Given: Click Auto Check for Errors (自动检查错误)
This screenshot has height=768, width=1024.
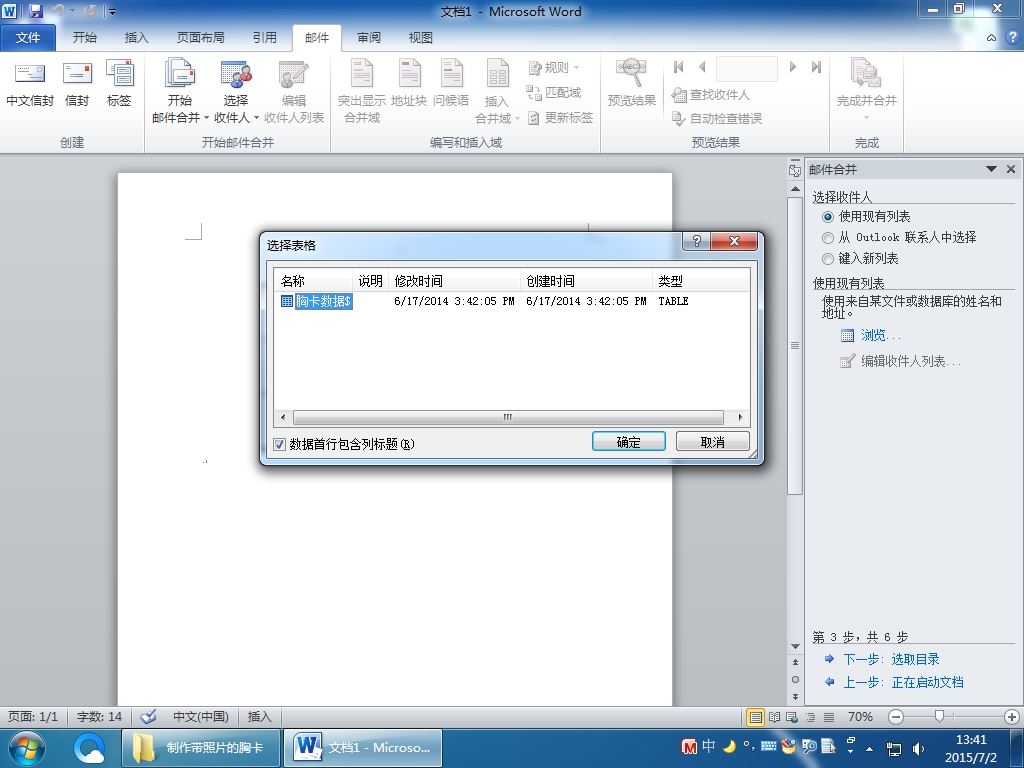Looking at the screenshot, I should (717, 118).
